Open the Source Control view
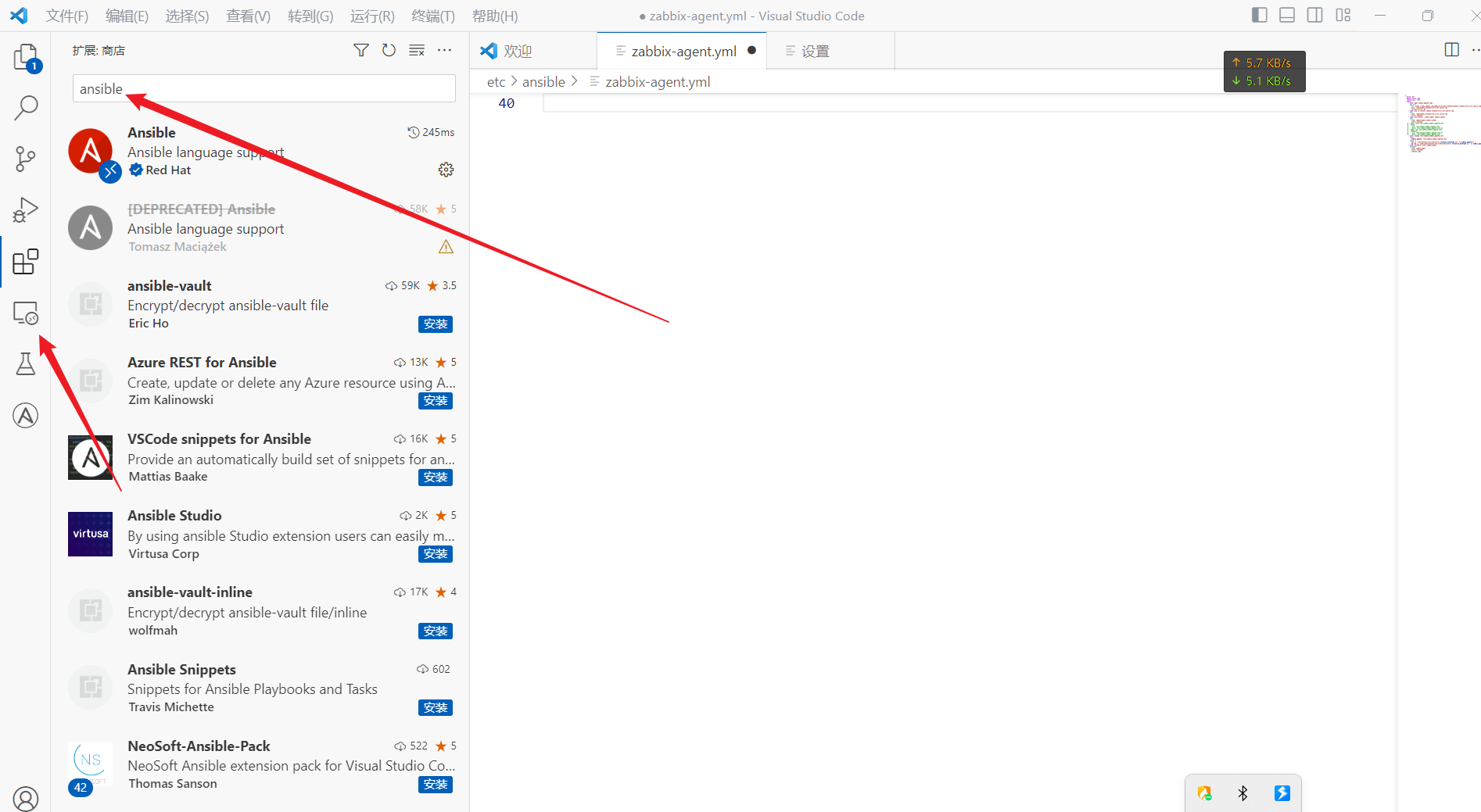Image resolution: width=1481 pixels, height=812 pixels. [26, 159]
